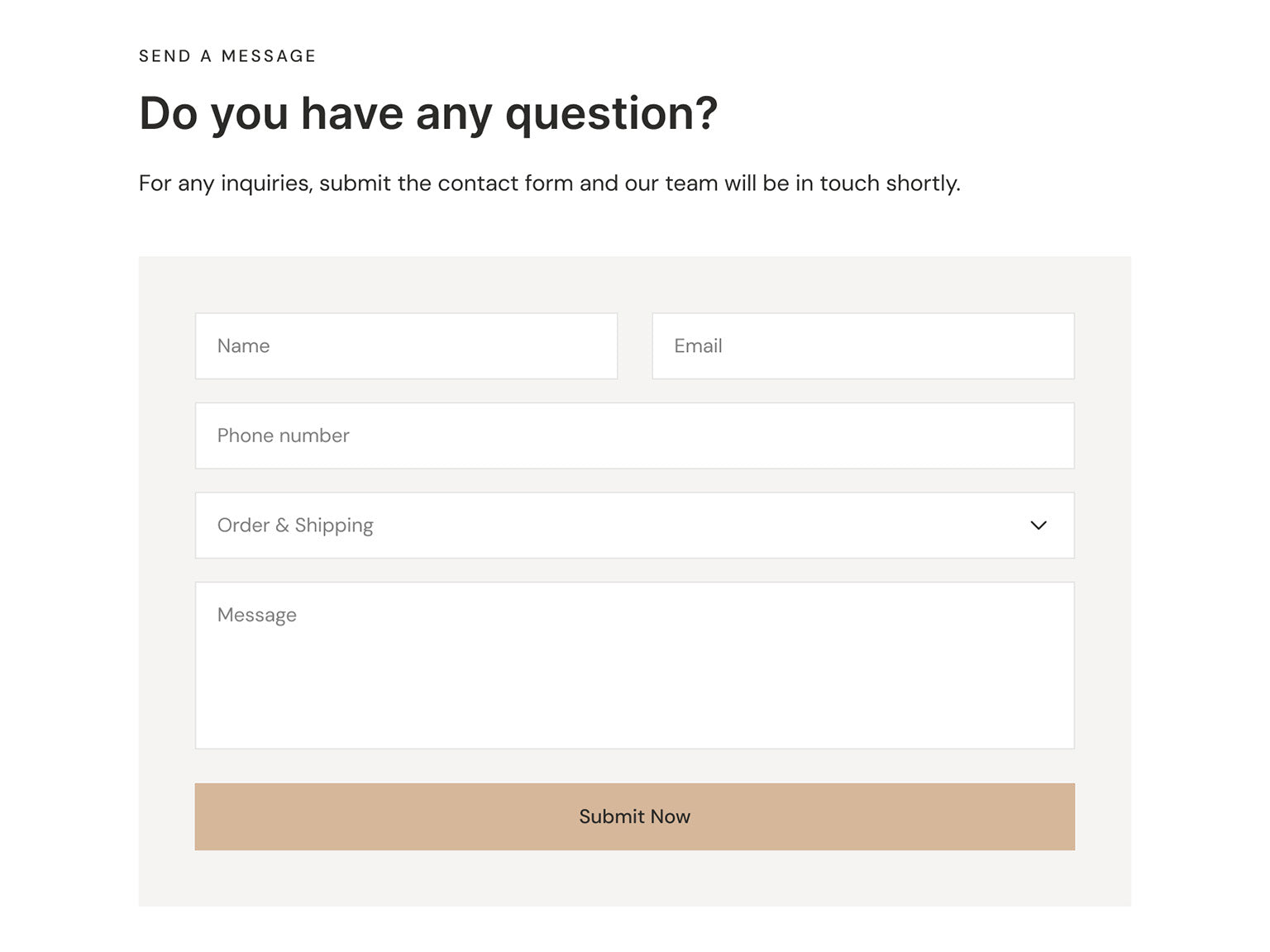Click the gray form panel background below Submit
The height and width of the screenshot is (952, 1270).
point(634,879)
